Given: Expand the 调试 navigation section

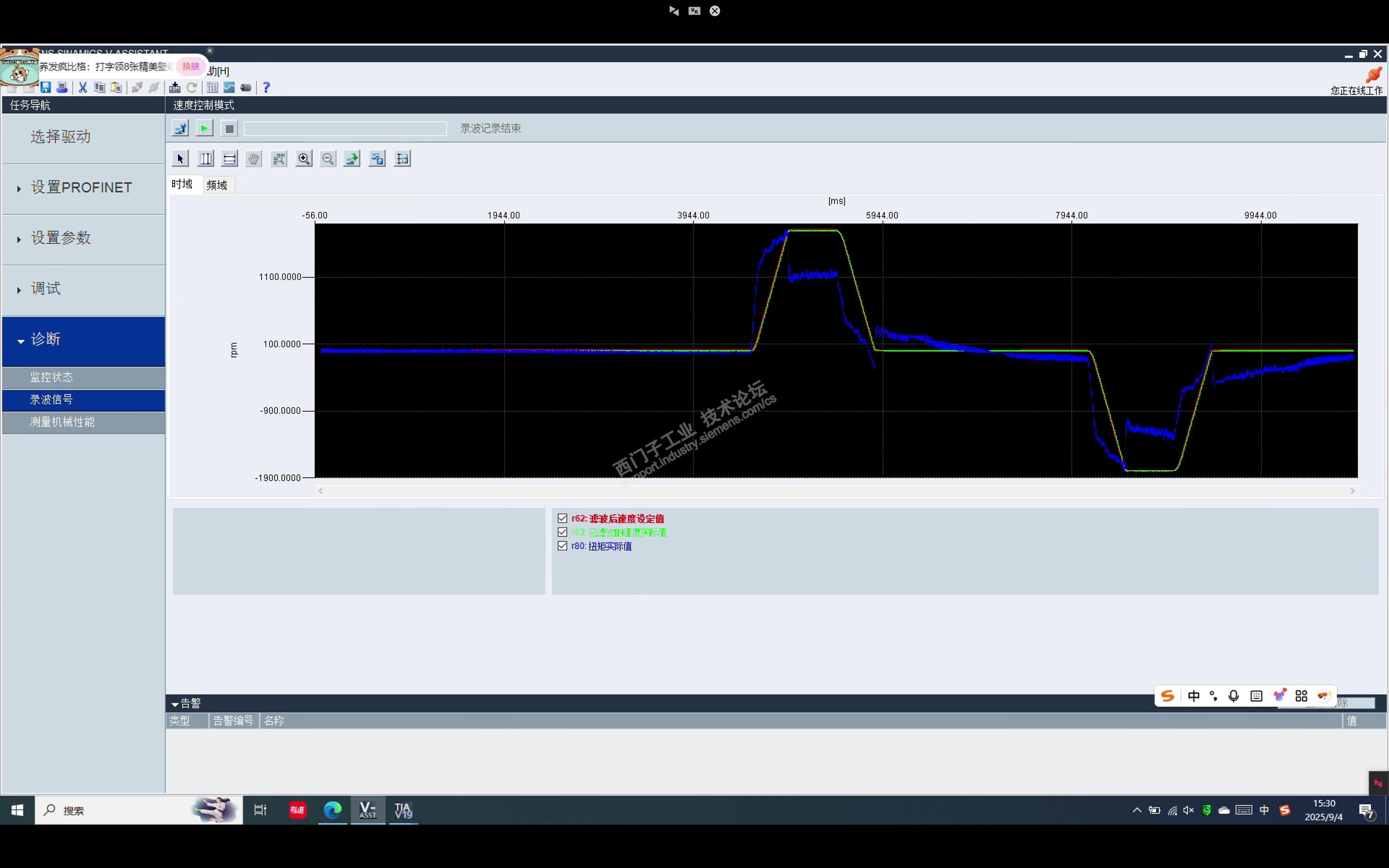Looking at the screenshot, I should tap(46, 289).
